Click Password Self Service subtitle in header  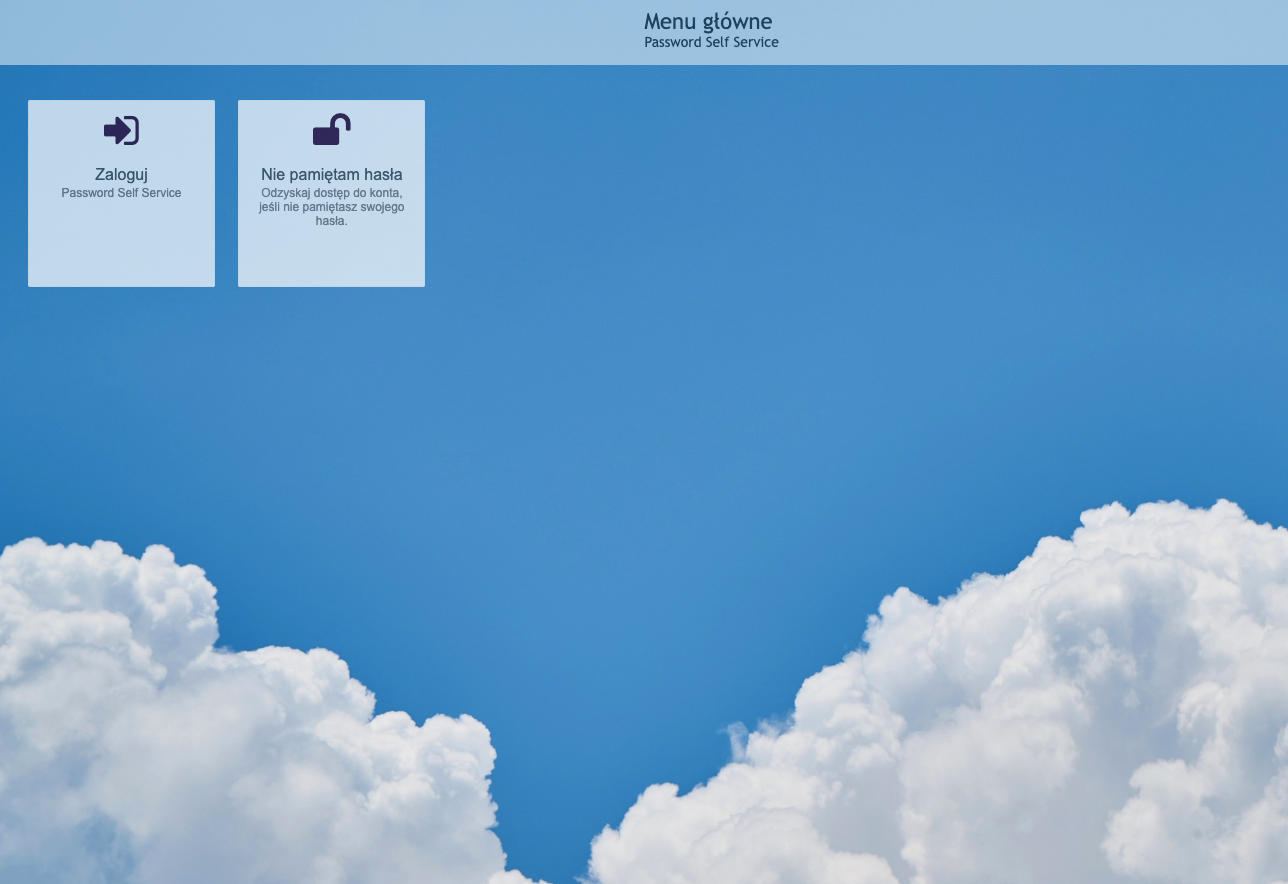click(x=711, y=43)
